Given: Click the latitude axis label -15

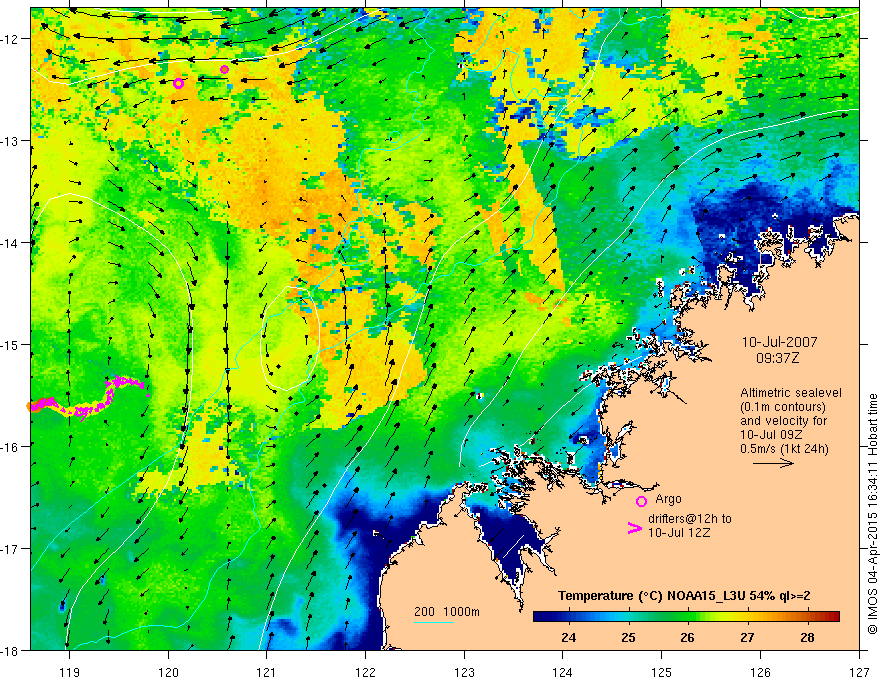Looking at the screenshot, I should coord(11,344).
